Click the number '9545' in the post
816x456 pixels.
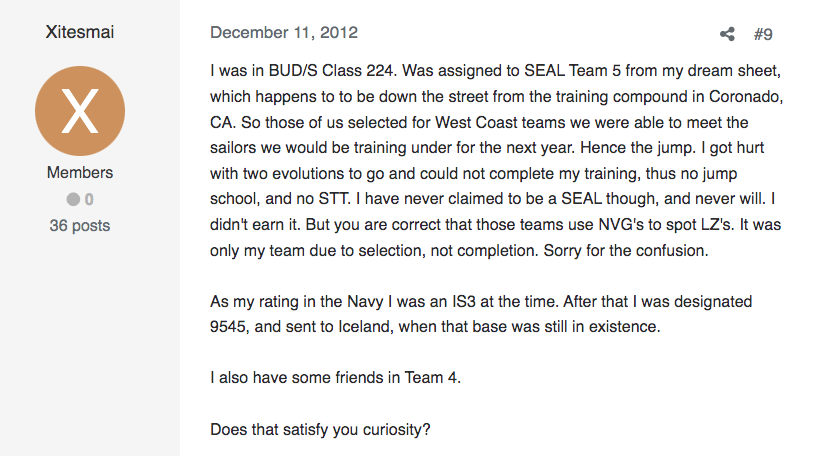227,326
